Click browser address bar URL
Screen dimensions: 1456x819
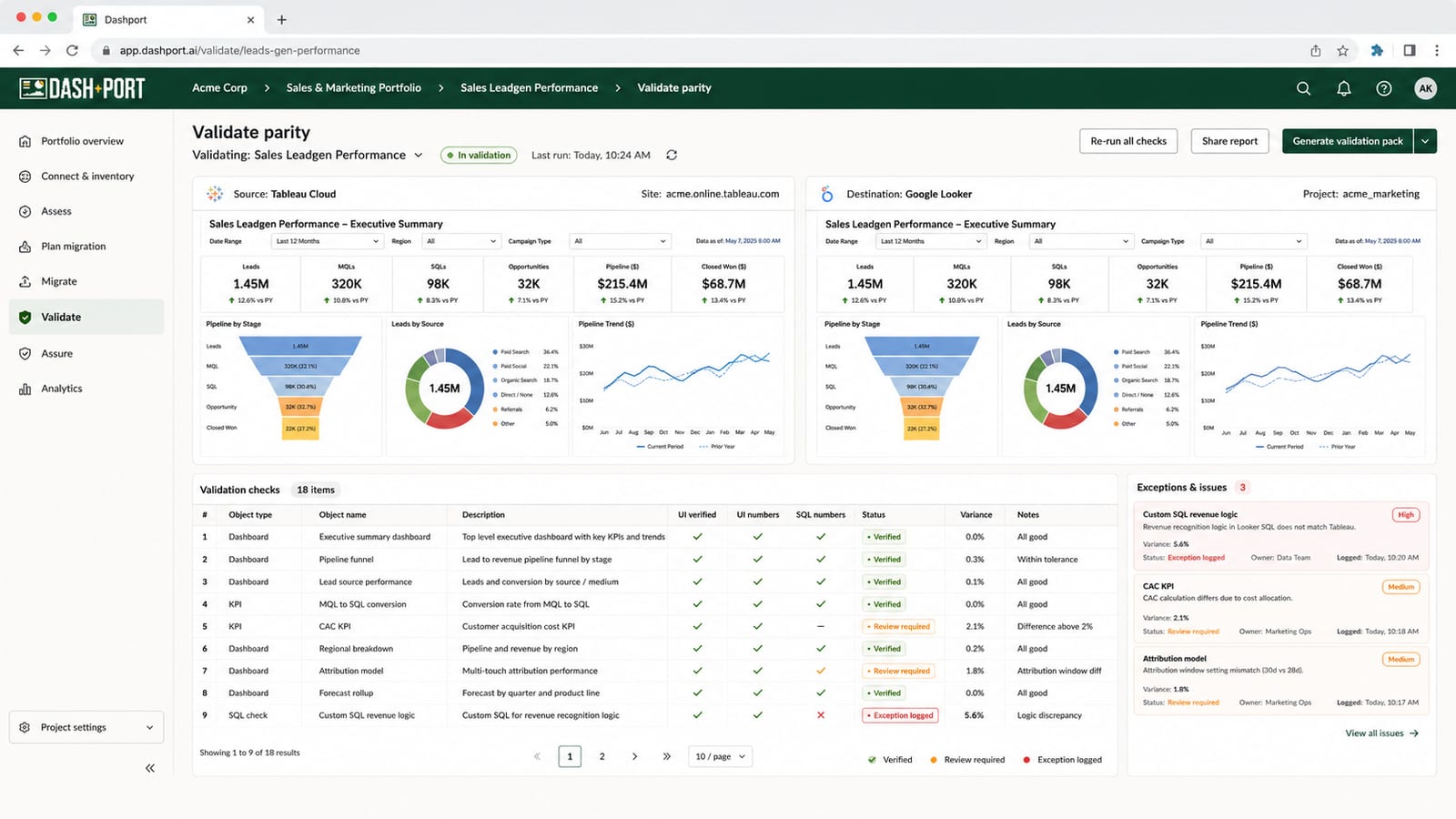(x=240, y=51)
